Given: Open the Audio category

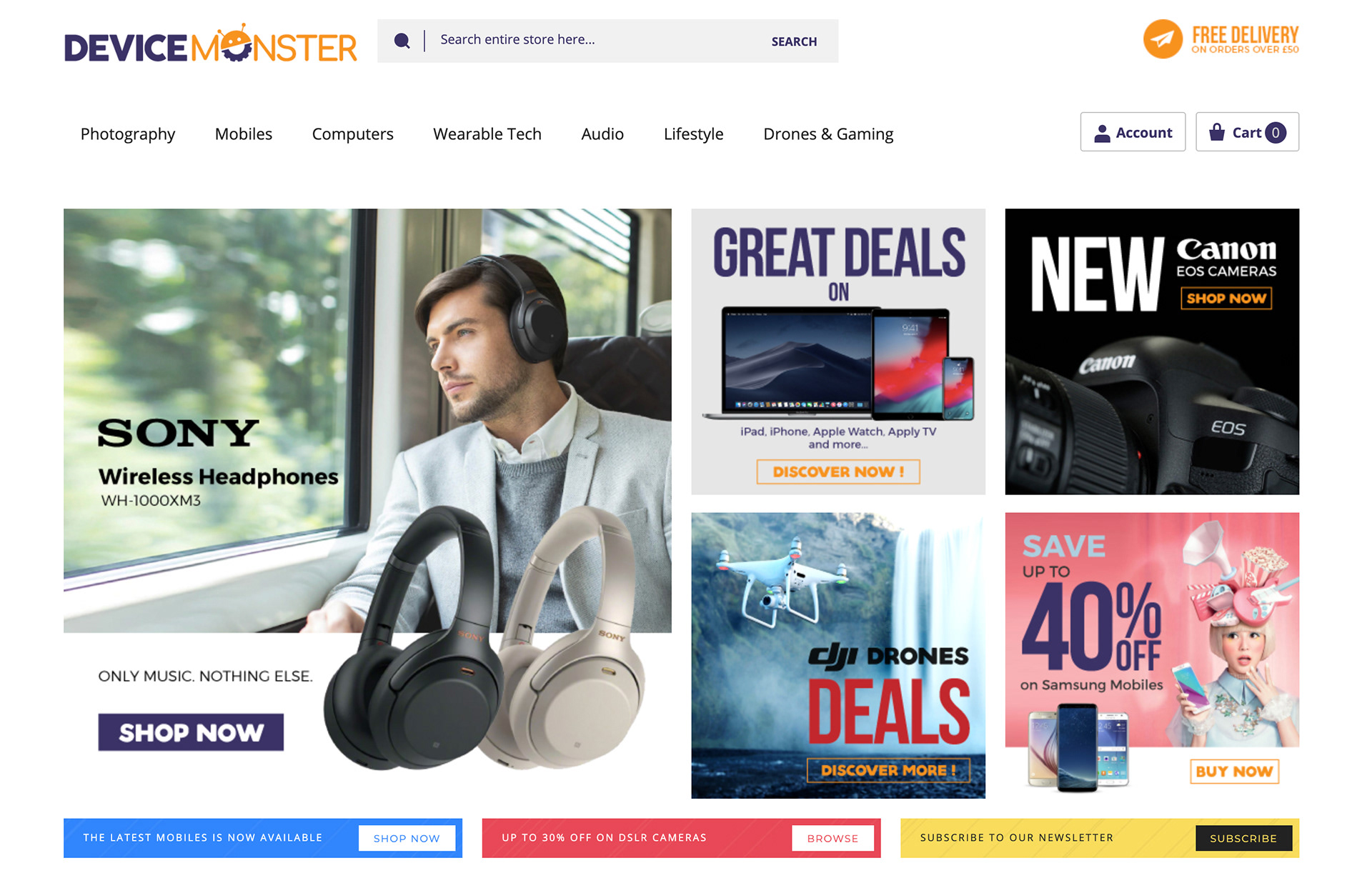Looking at the screenshot, I should coord(602,134).
